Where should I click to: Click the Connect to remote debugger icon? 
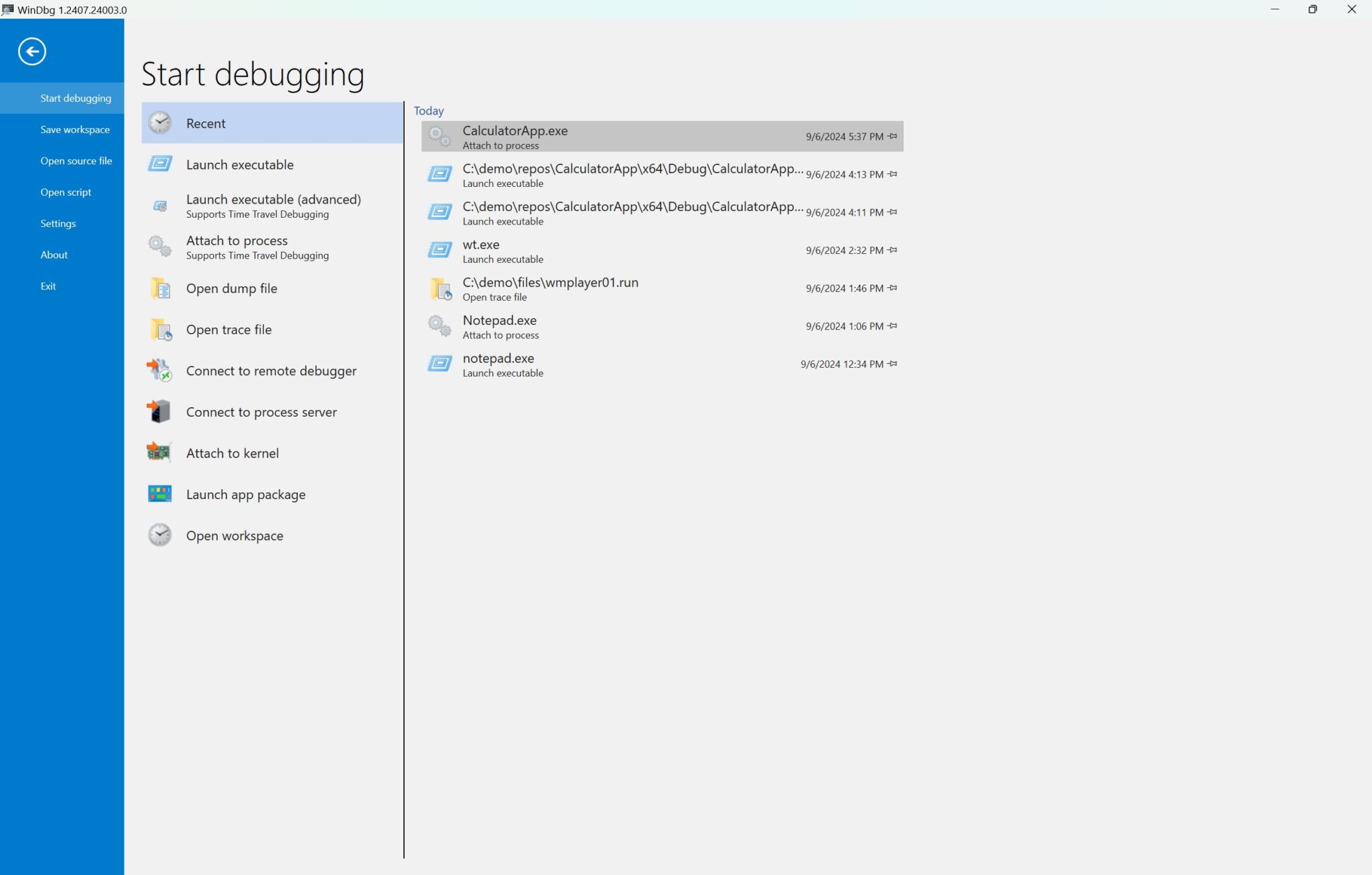(x=159, y=371)
